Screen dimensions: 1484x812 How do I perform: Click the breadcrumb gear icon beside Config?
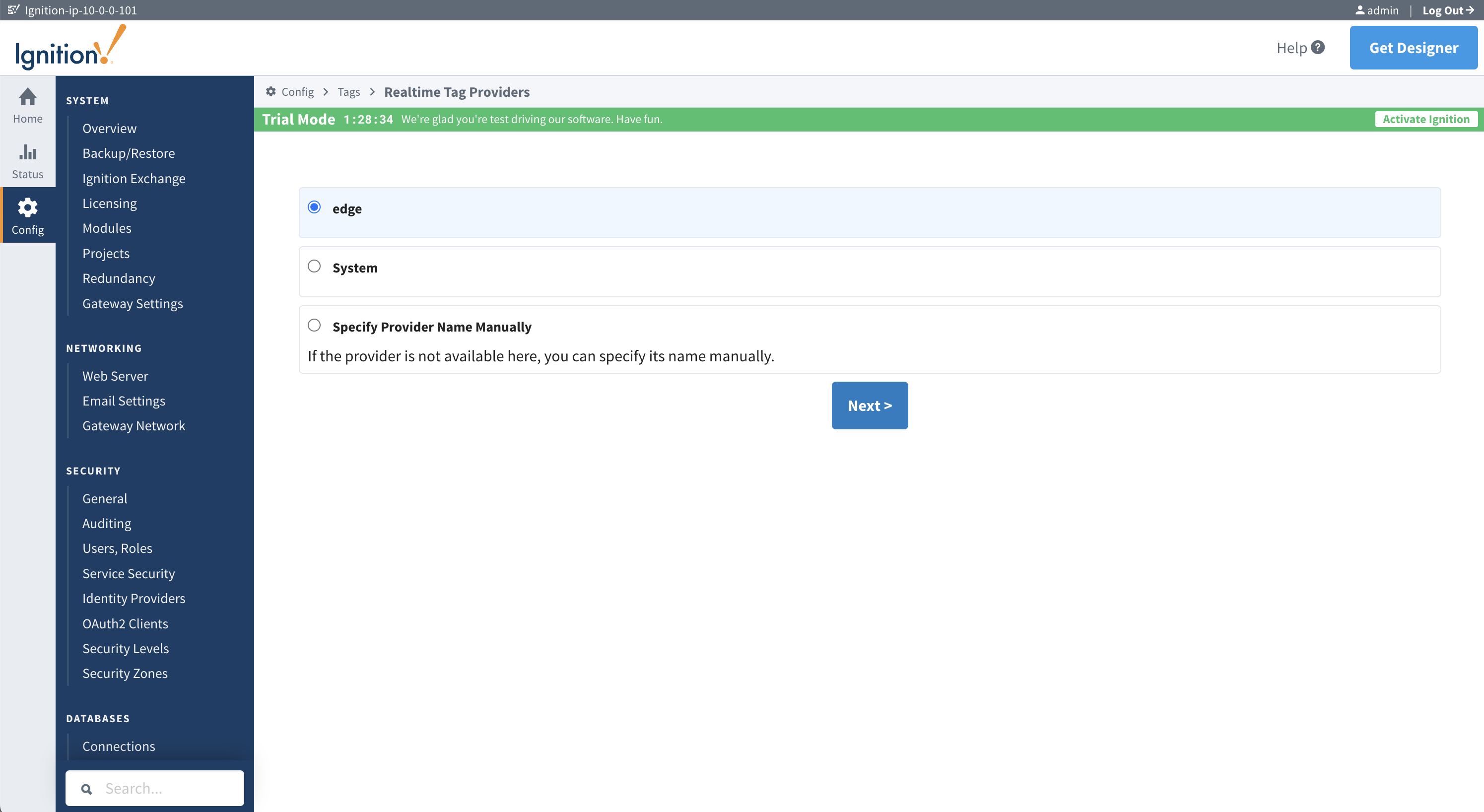point(271,92)
